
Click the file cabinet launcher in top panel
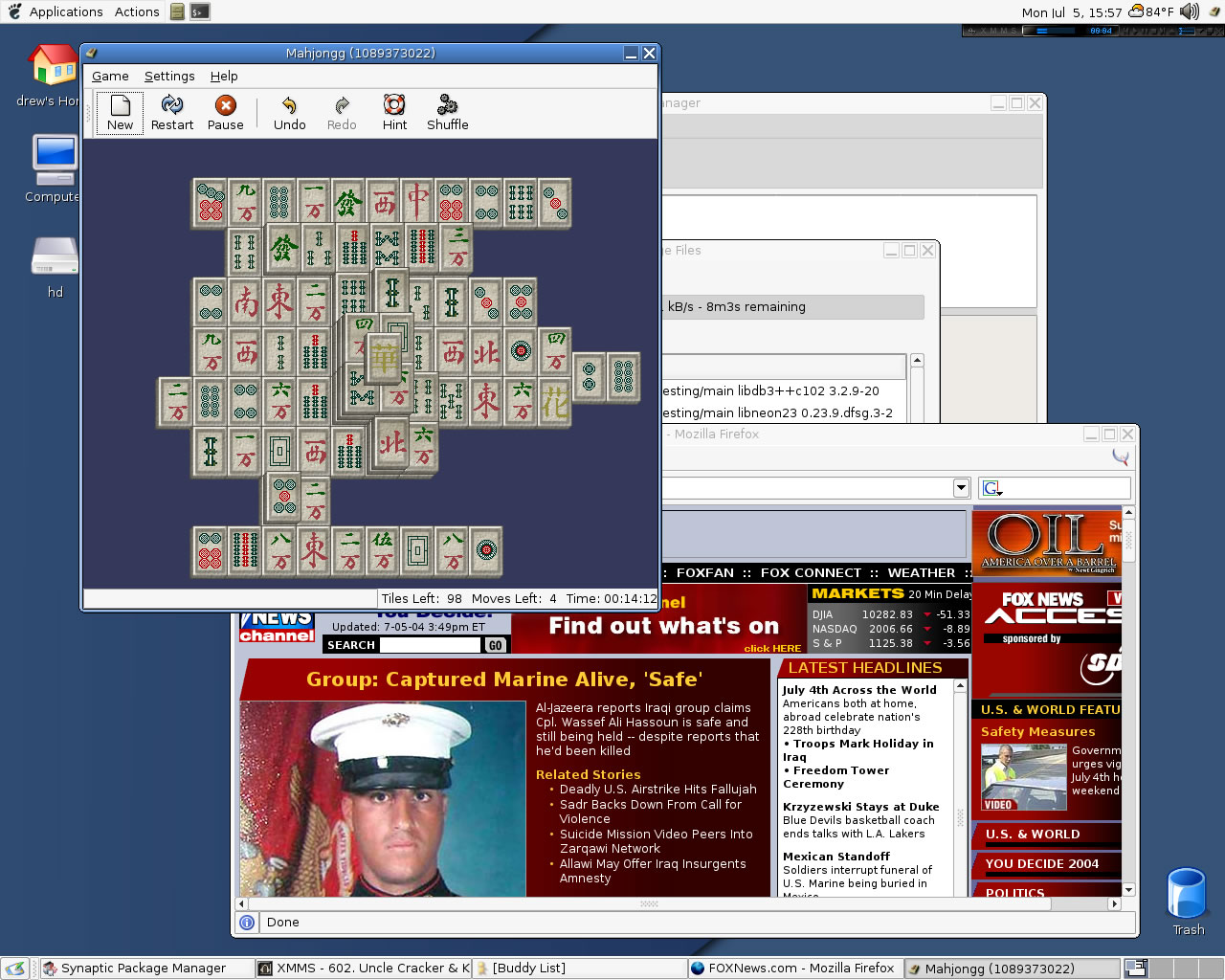[177, 11]
